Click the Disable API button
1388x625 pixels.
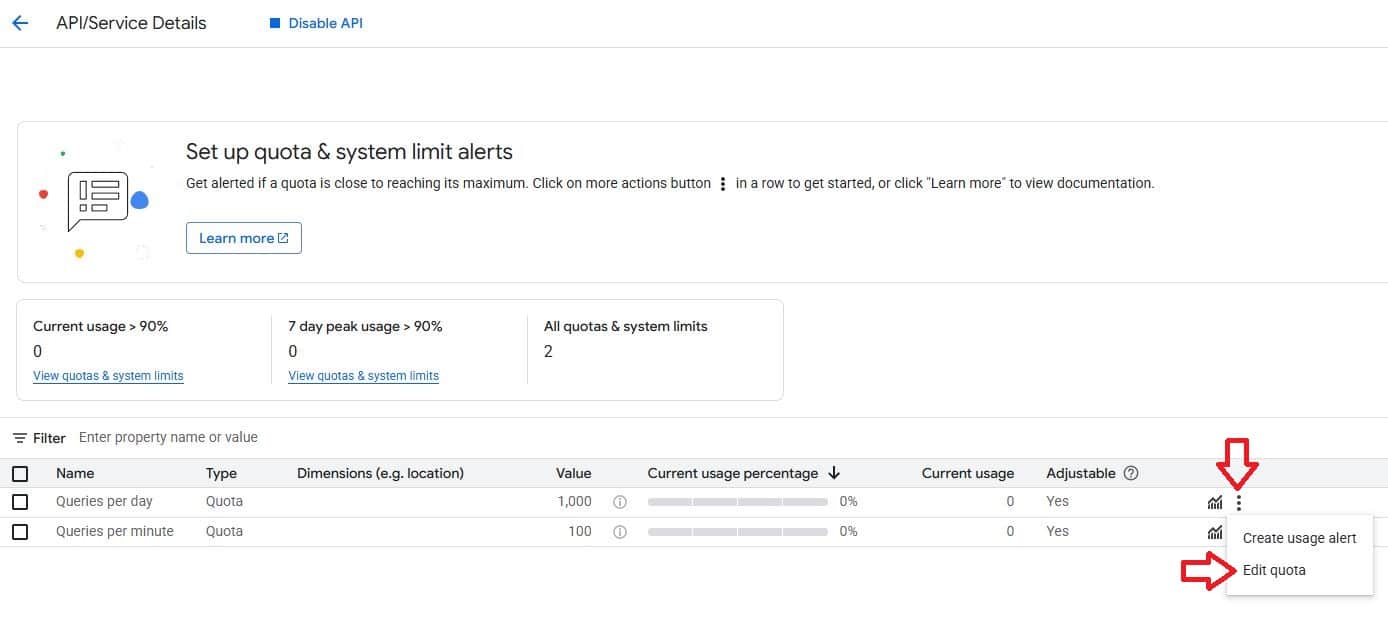coord(316,23)
